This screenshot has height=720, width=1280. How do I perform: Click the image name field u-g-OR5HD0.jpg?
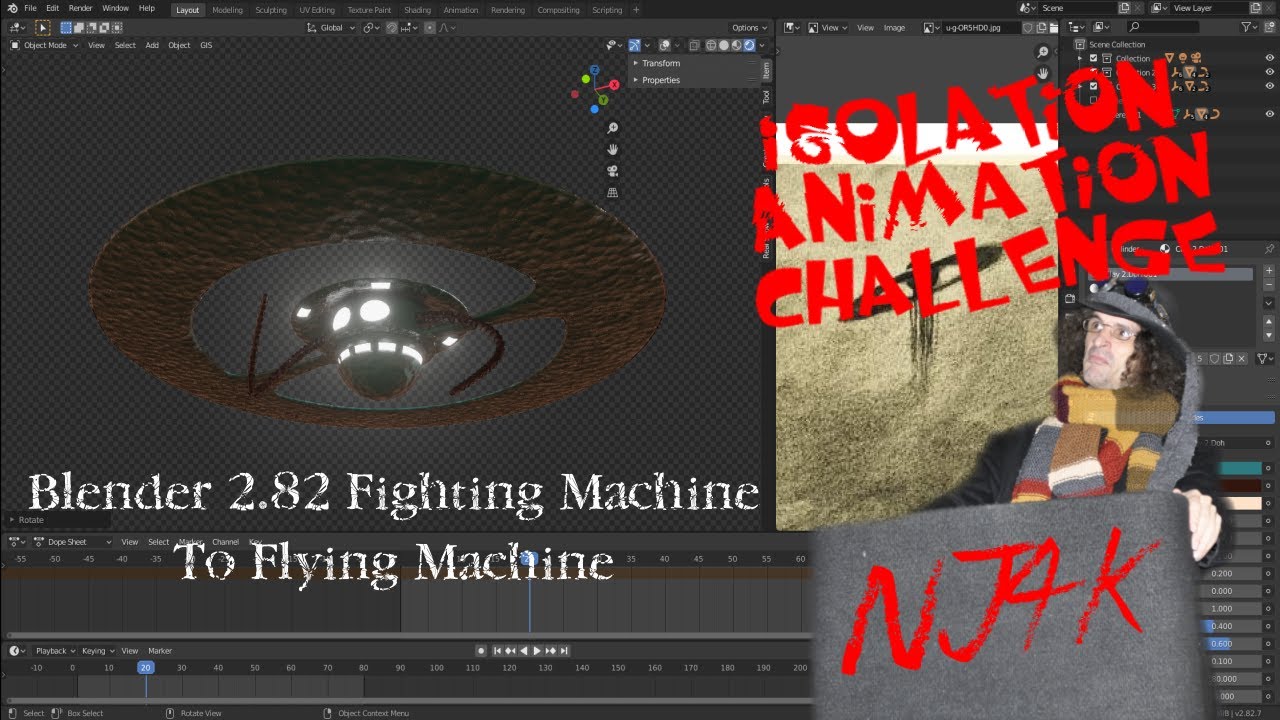tap(981, 28)
